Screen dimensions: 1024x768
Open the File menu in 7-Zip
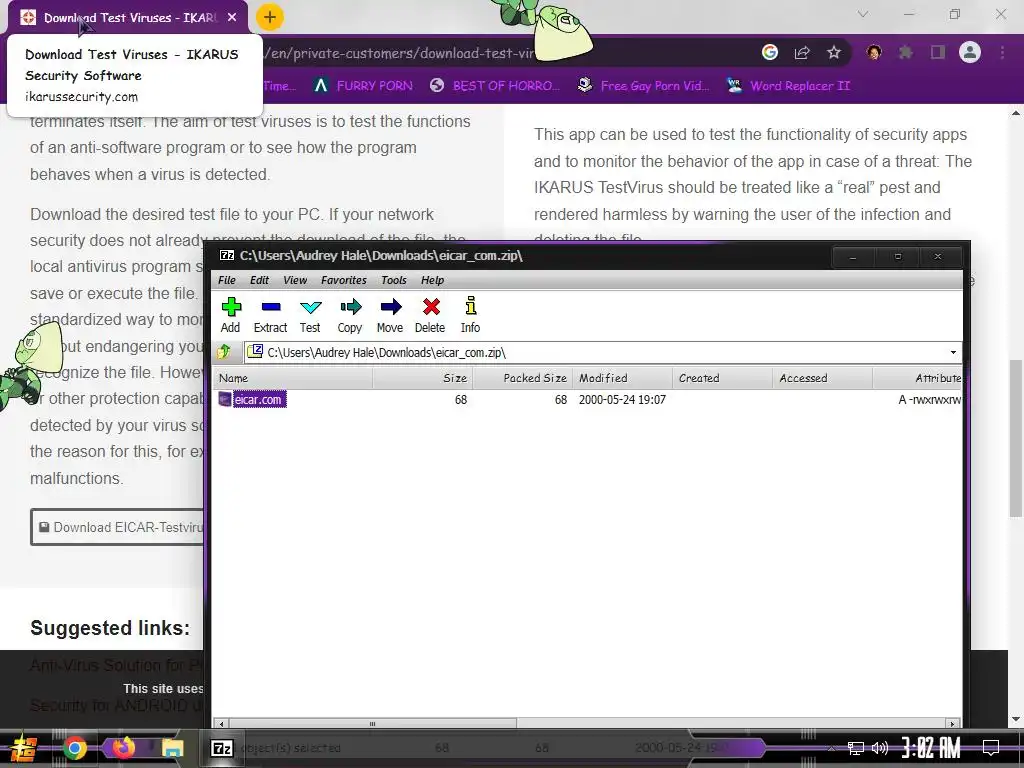[227, 280]
